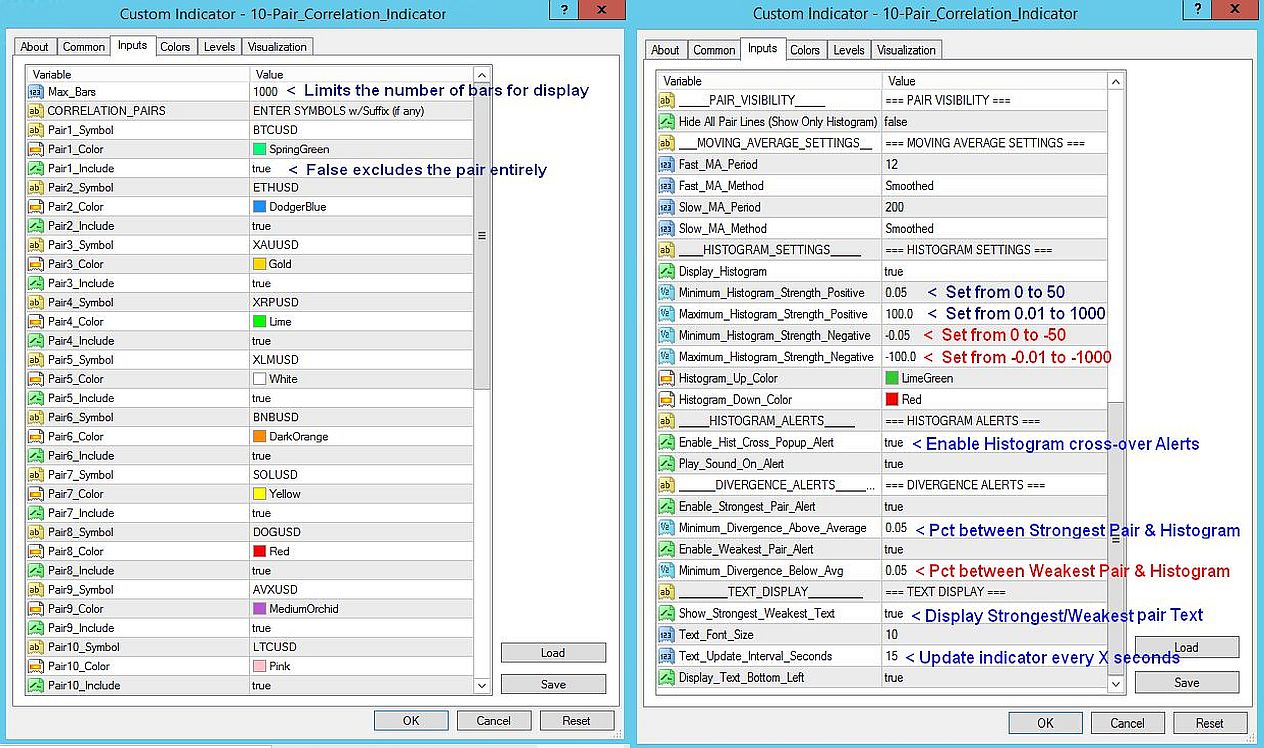Click the Text_Font_Size integer icon

[667, 635]
